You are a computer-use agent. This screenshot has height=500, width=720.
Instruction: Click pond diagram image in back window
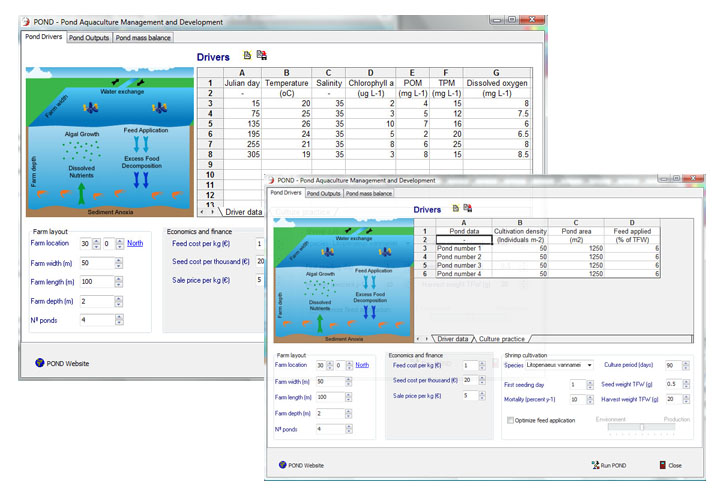[110, 142]
